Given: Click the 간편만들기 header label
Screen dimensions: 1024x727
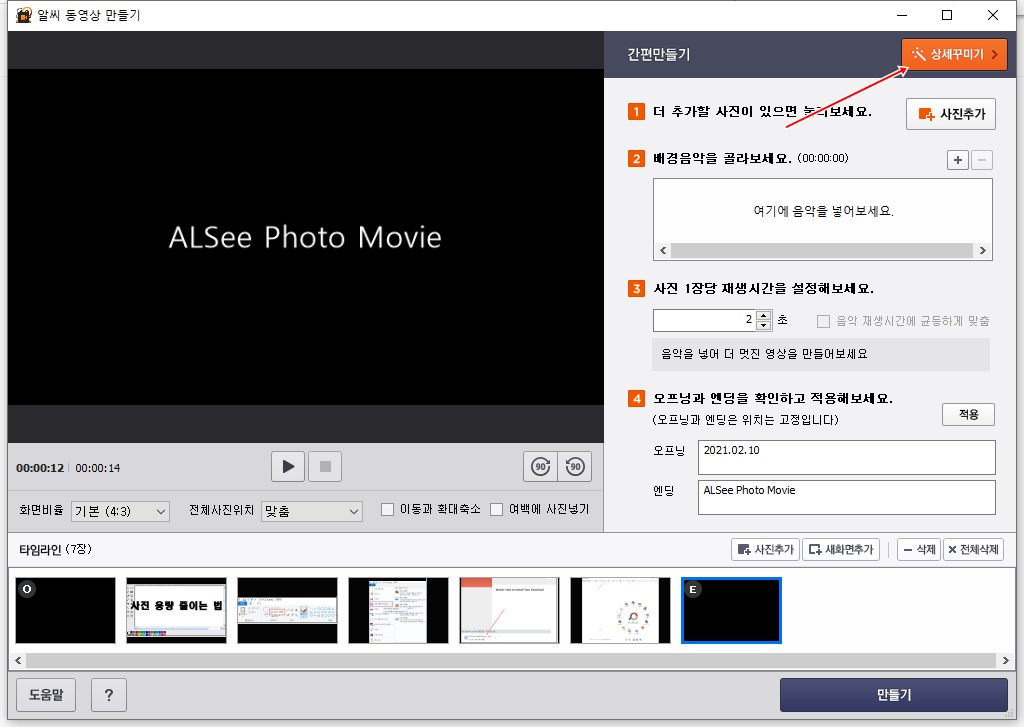Looking at the screenshot, I should tap(658, 55).
